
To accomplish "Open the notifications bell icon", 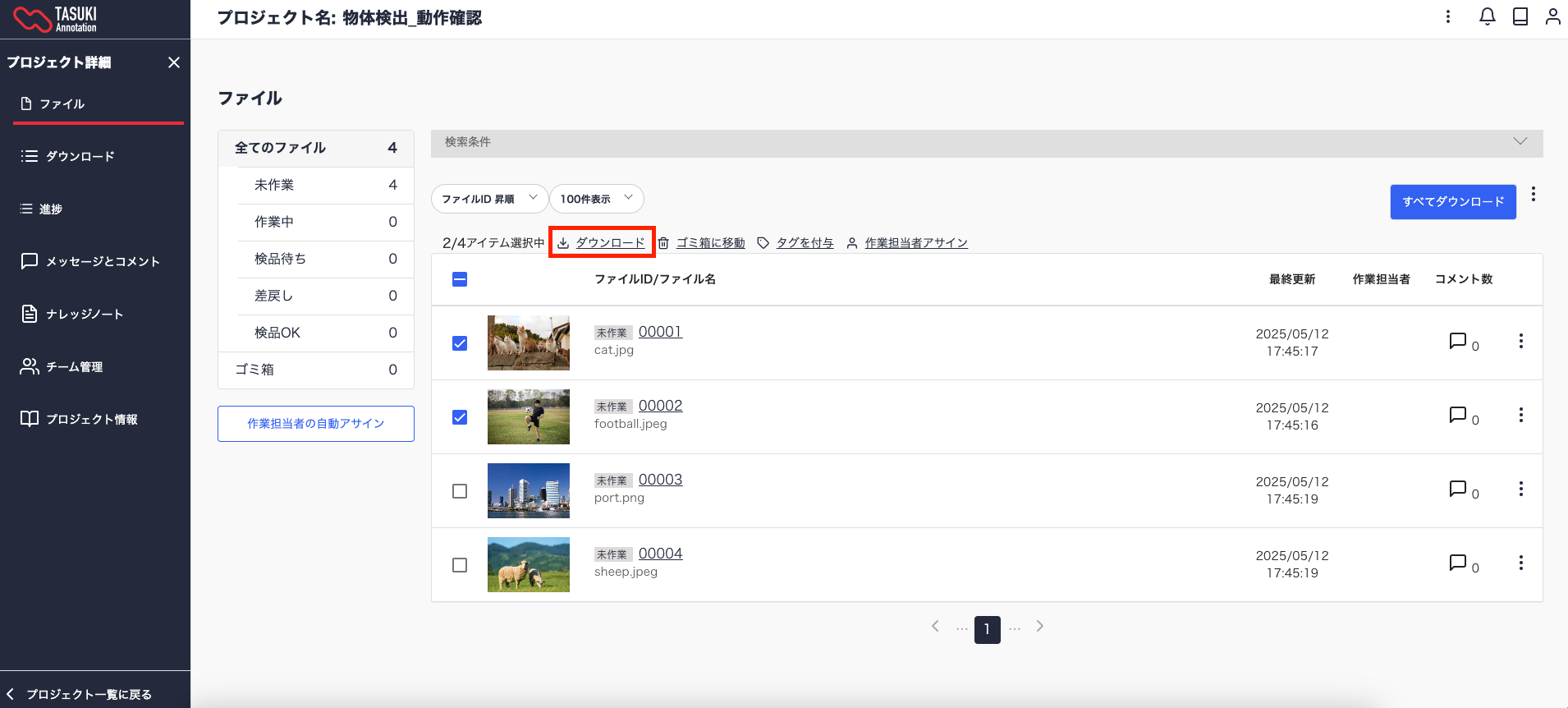I will coord(1488,16).
